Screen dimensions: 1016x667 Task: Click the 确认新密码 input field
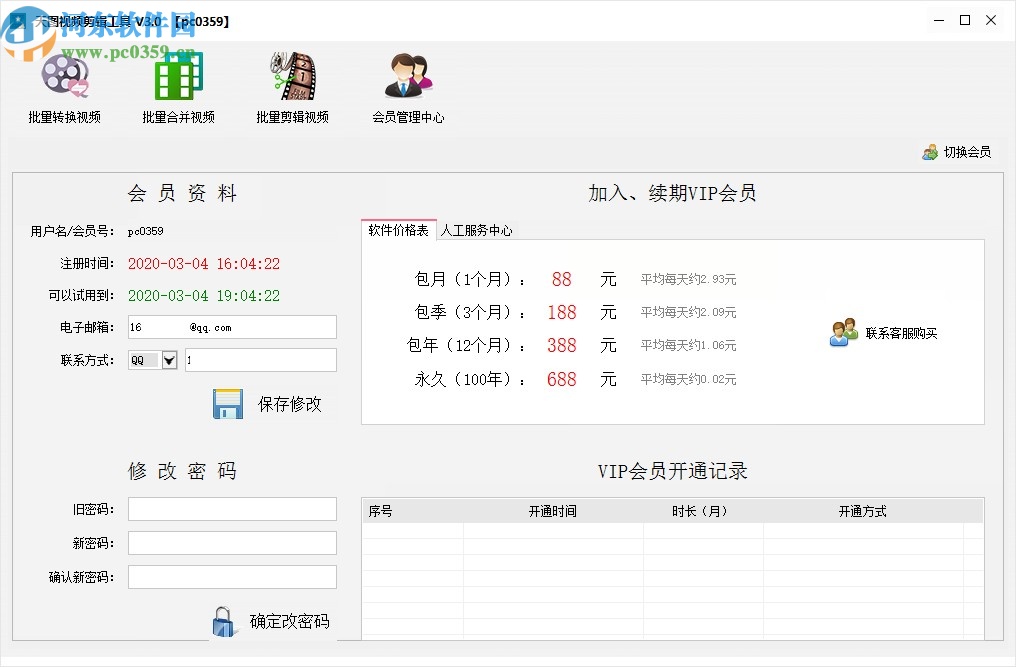click(232, 577)
